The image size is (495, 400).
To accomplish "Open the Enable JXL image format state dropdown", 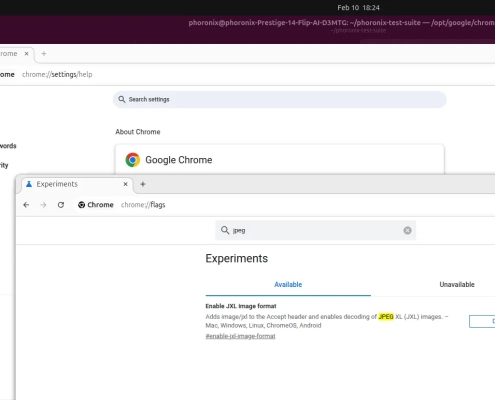I will point(482,321).
